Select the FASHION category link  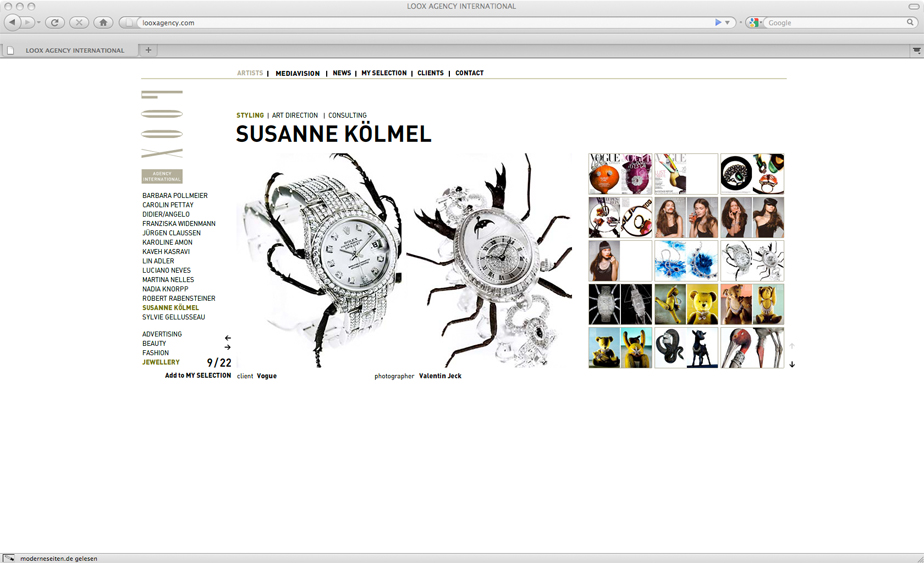pos(156,353)
